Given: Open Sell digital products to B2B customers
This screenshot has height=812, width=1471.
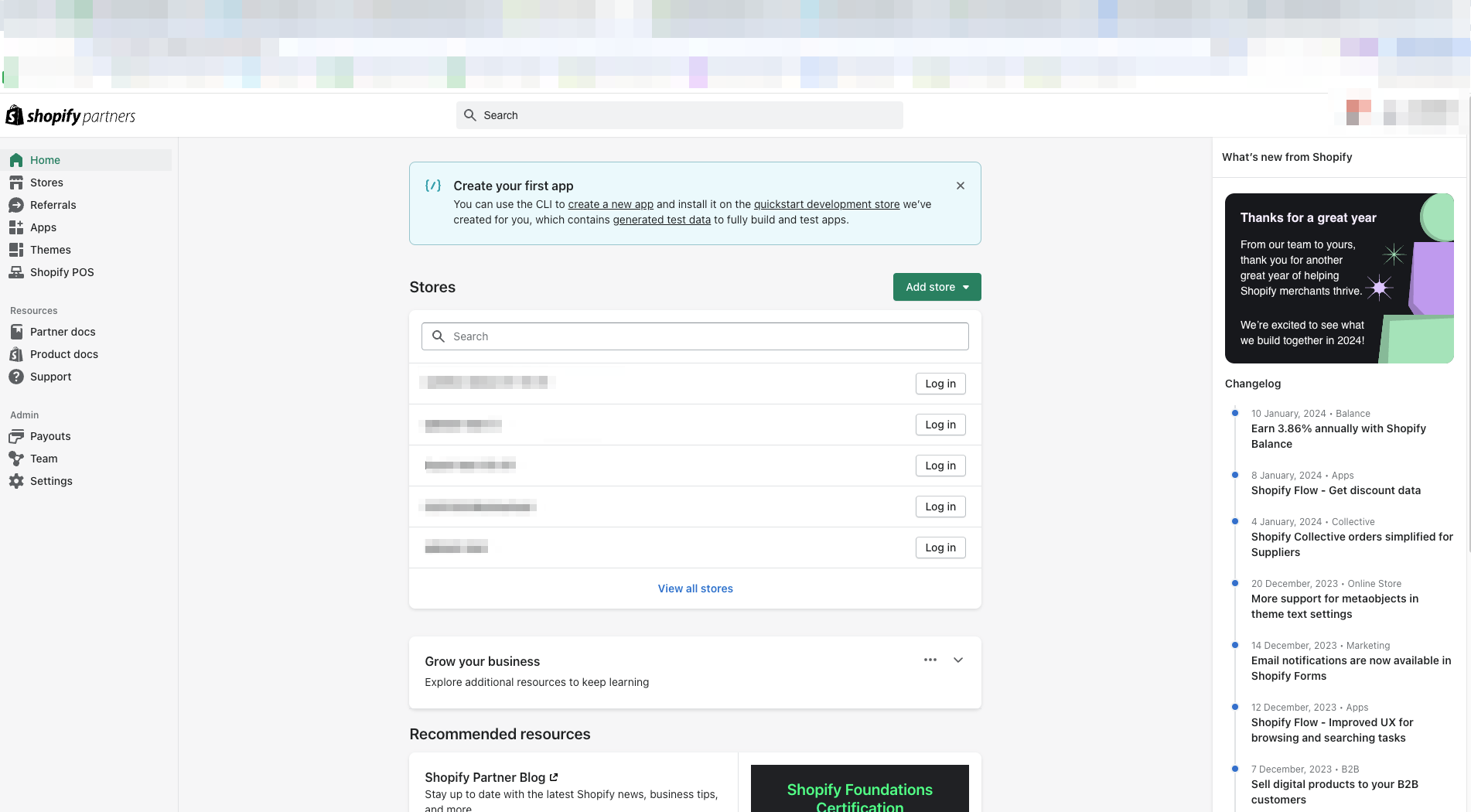Looking at the screenshot, I should click(x=1334, y=792).
